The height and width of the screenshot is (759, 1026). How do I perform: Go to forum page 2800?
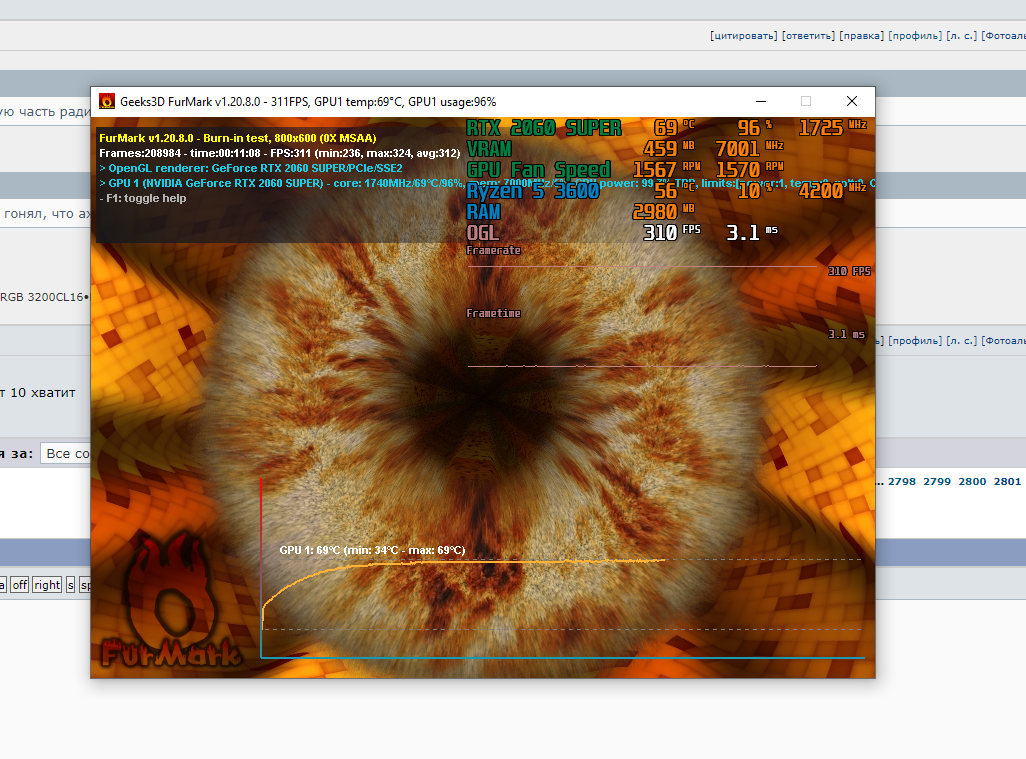pyautogui.click(x=972, y=482)
